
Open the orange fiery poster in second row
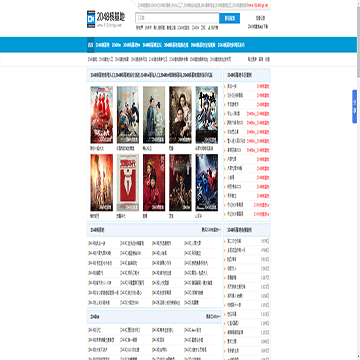pos(102,182)
